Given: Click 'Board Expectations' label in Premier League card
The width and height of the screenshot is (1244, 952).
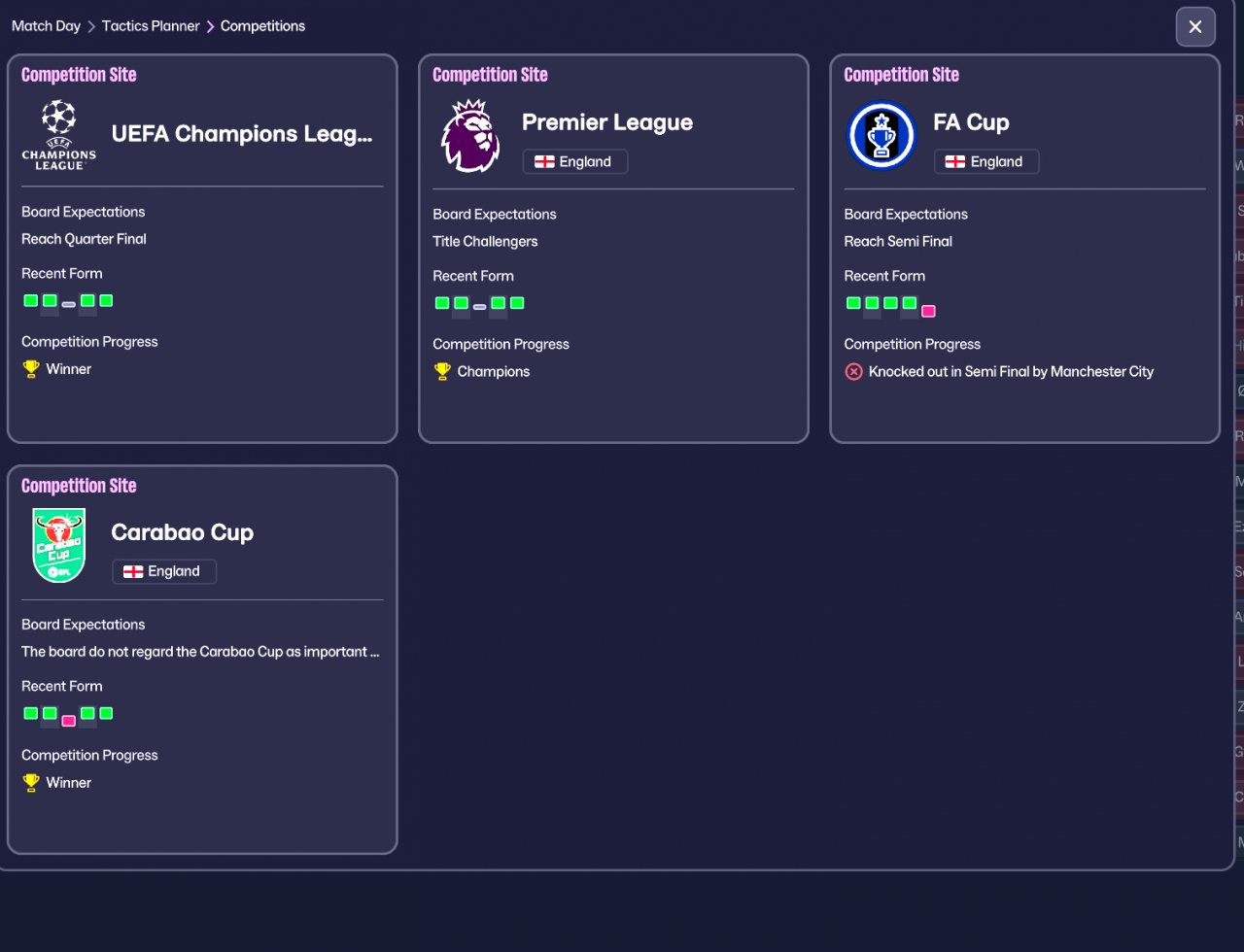Looking at the screenshot, I should click(495, 214).
